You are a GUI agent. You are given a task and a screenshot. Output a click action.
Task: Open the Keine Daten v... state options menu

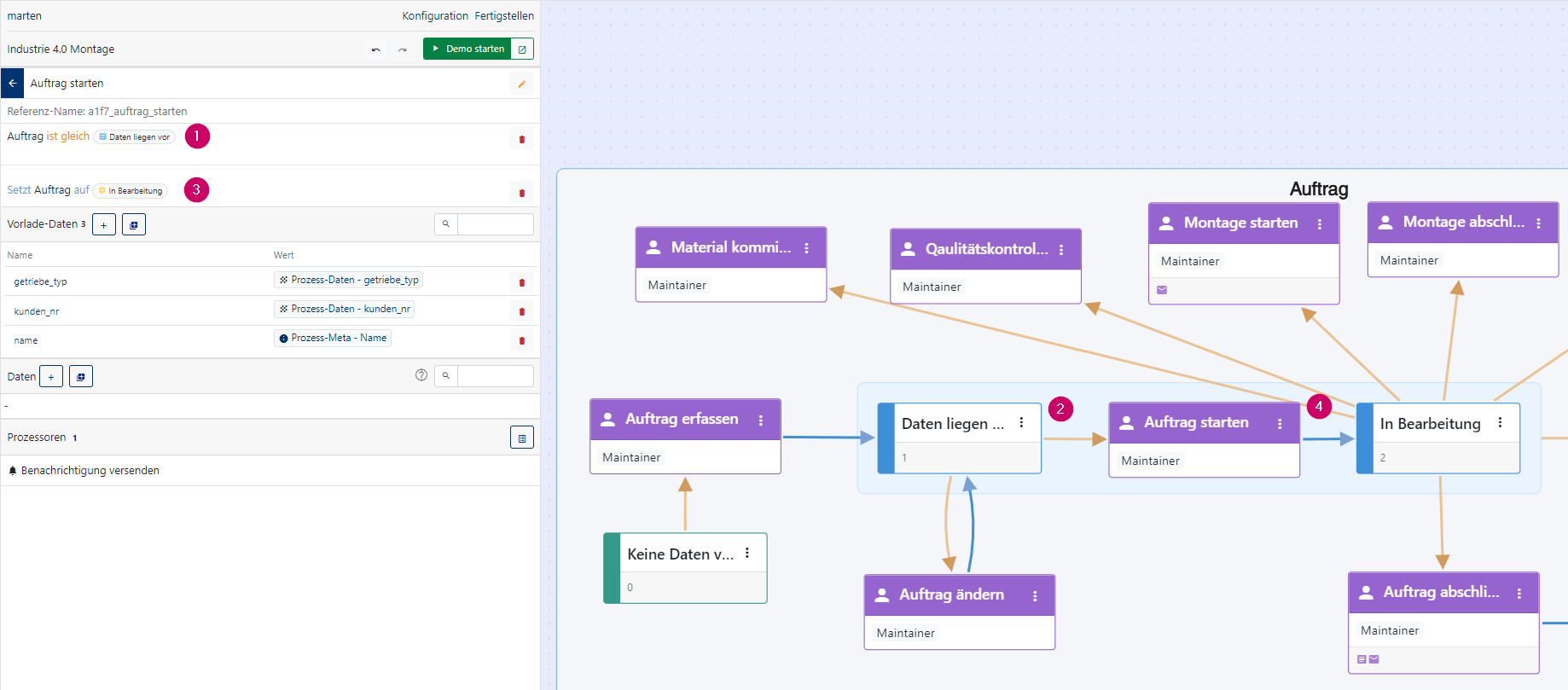coord(747,553)
